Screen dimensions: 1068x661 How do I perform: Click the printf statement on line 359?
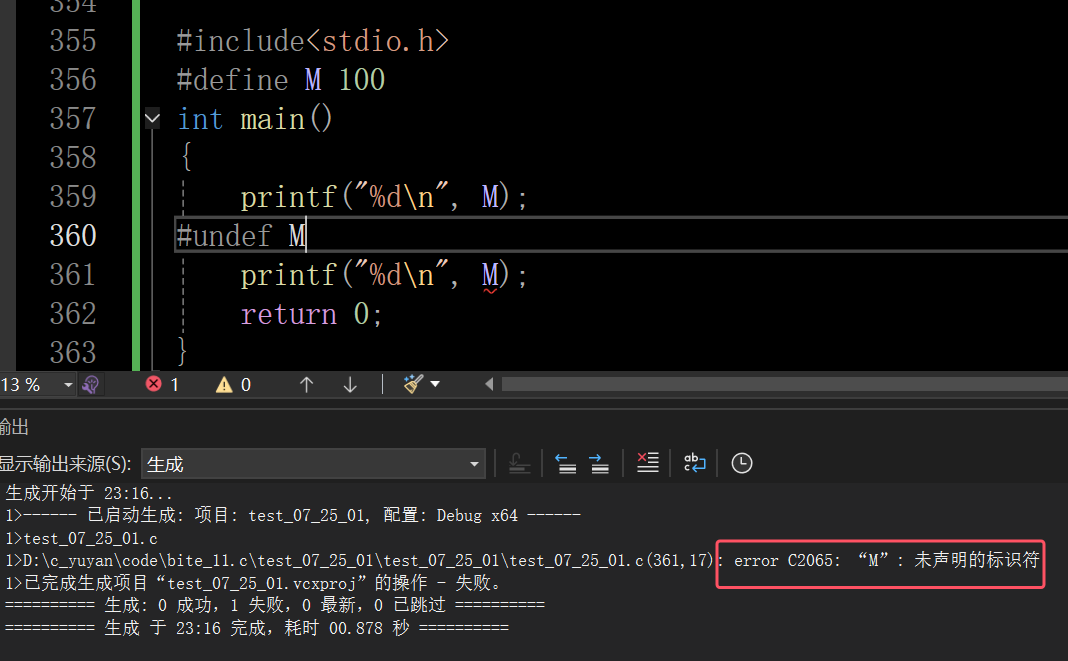point(383,198)
